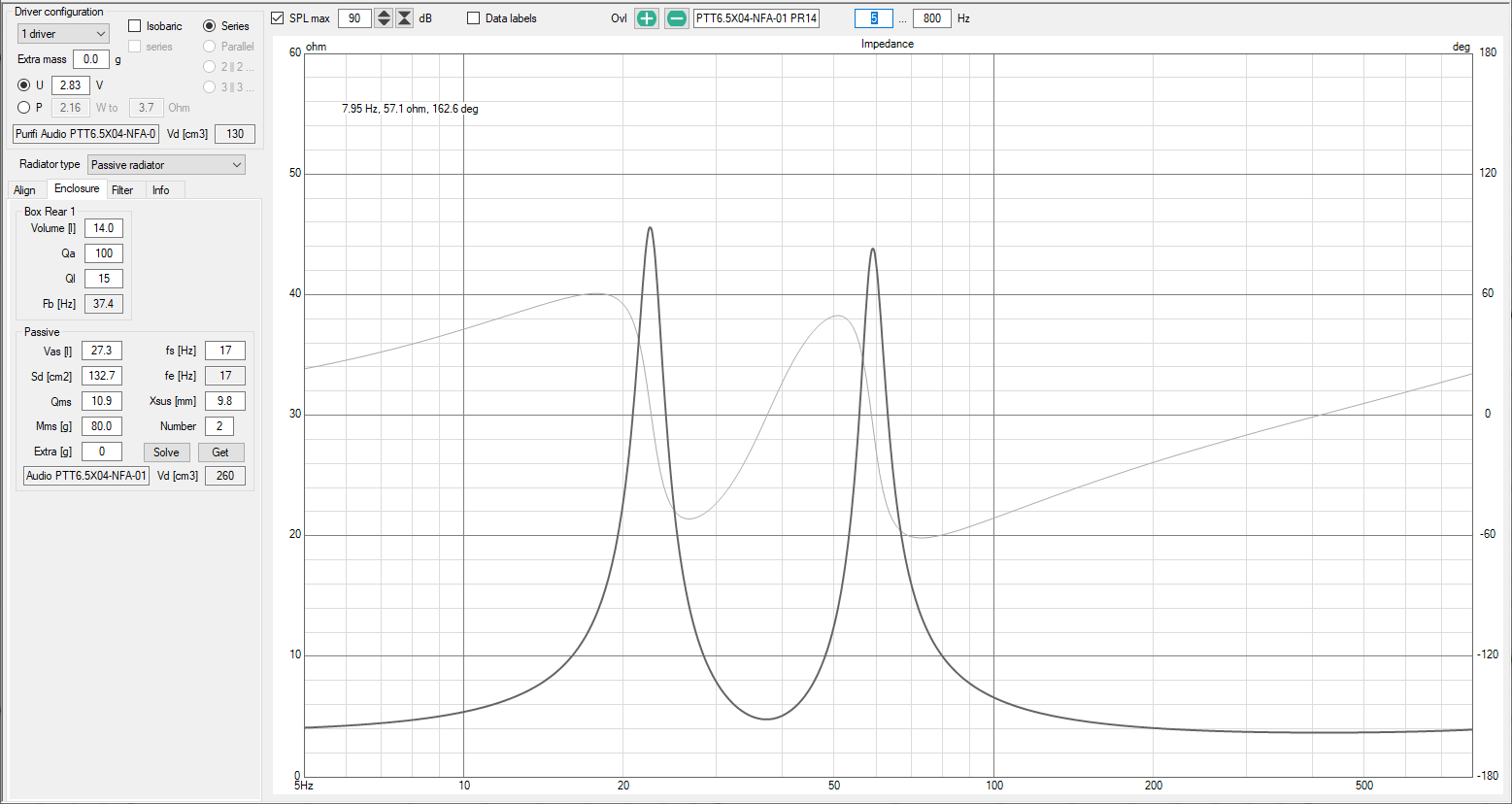Screen dimensions: 1512x804
Task: Open the 1 driver count dropdown
Action: [63, 34]
